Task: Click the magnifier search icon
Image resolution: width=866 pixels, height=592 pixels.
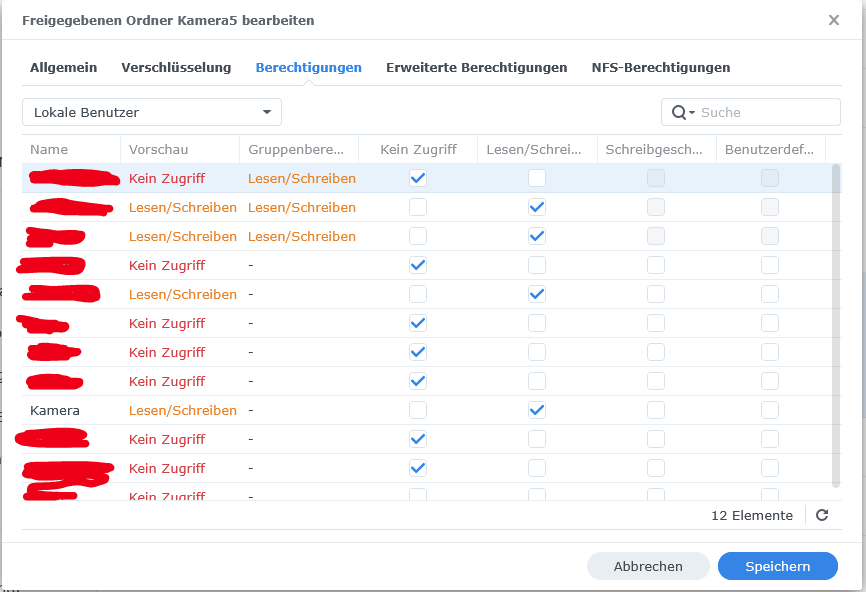Action: [678, 113]
